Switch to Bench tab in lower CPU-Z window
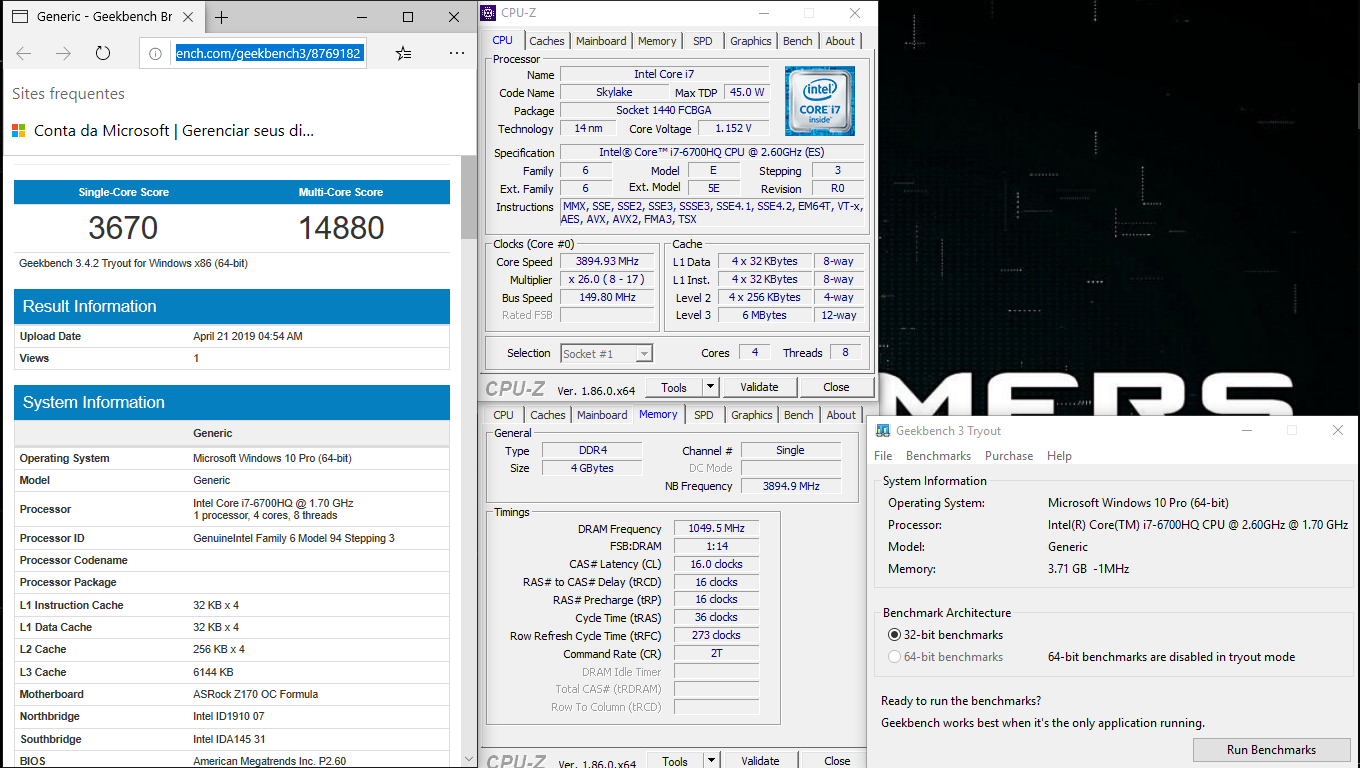The width and height of the screenshot is (1360, 768). pos(799,415)
